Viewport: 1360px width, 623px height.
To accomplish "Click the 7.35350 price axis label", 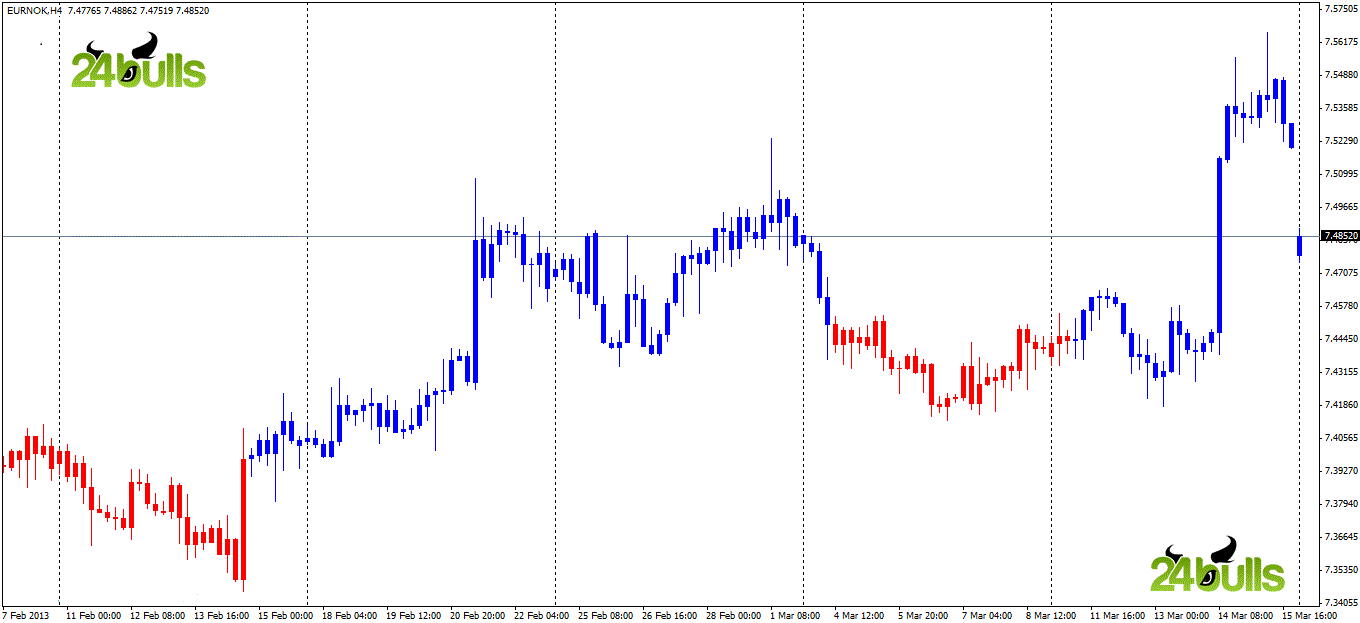I will pos(1342,570).
